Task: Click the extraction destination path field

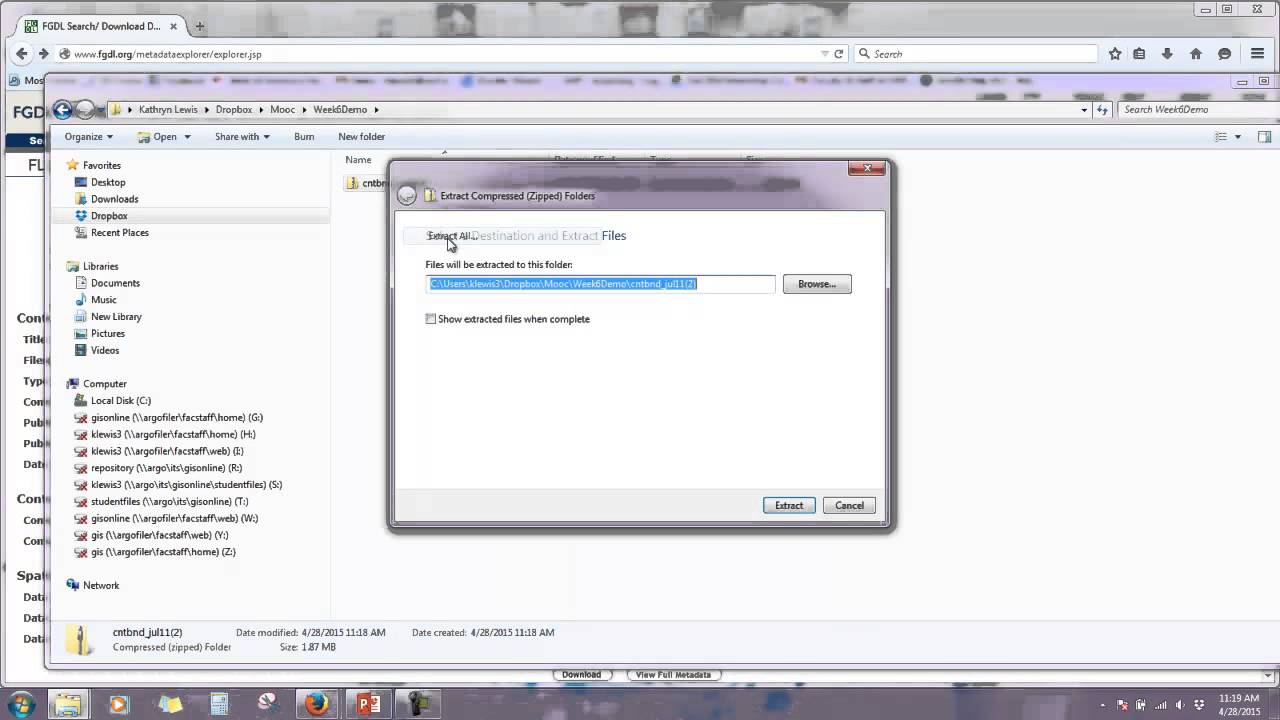Action: [x=600, y=284]
